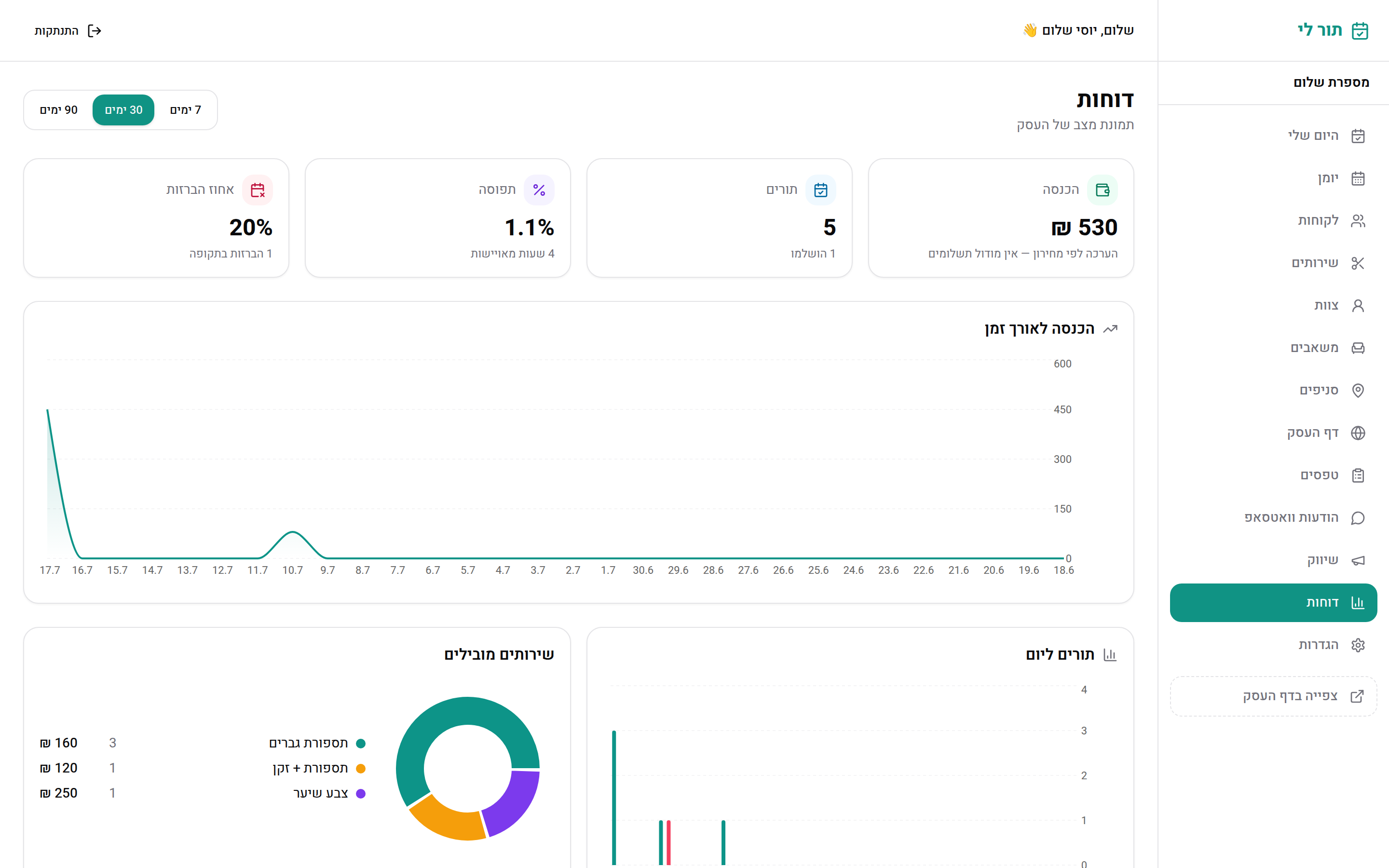Go to the צוות staff menu item

1273,305
